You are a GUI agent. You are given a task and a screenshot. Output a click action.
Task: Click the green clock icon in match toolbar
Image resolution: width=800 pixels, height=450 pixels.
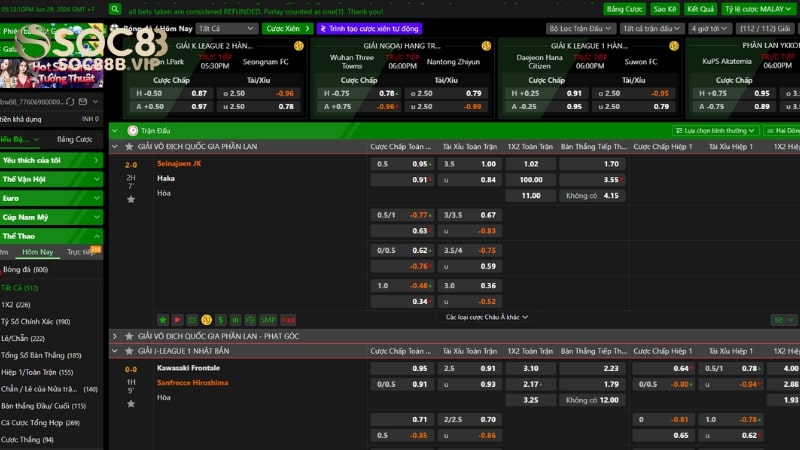coord(250,320)
